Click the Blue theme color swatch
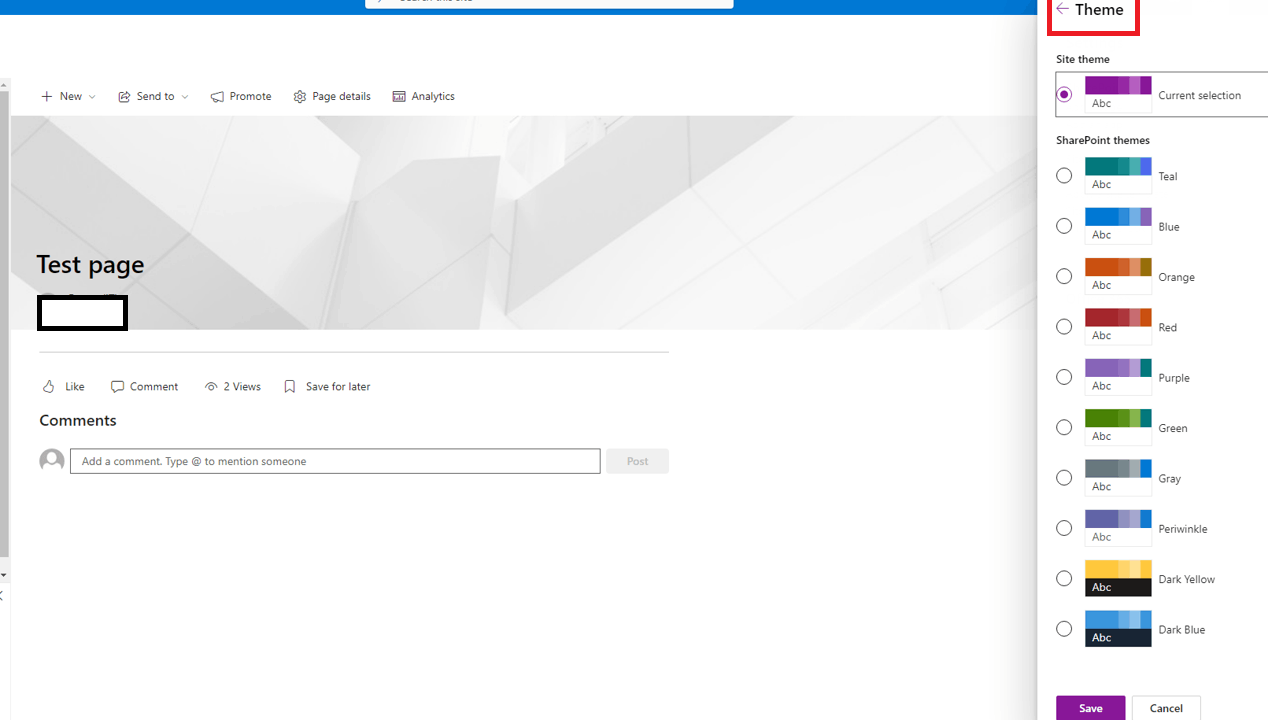1268x720 pixels. click(1118, 226)
